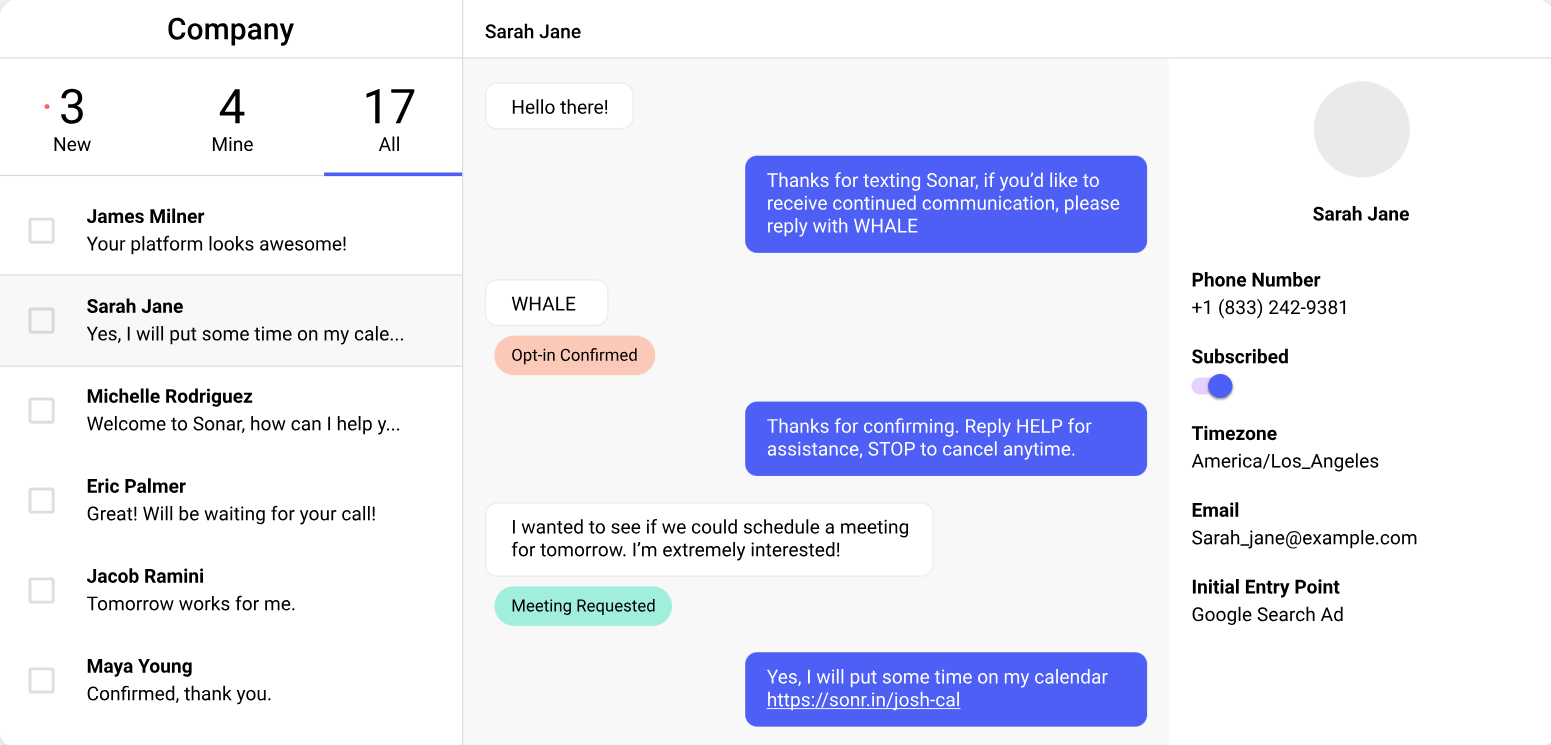Select Maya Young's checkbox
Viewport: 1551px width, 745px height.
[x=41, y=681]
